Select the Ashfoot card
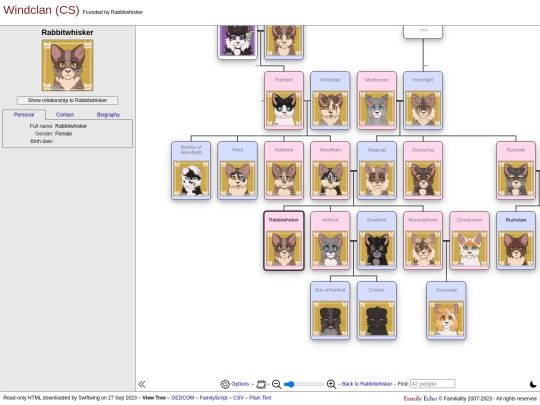 coord(330,241)
